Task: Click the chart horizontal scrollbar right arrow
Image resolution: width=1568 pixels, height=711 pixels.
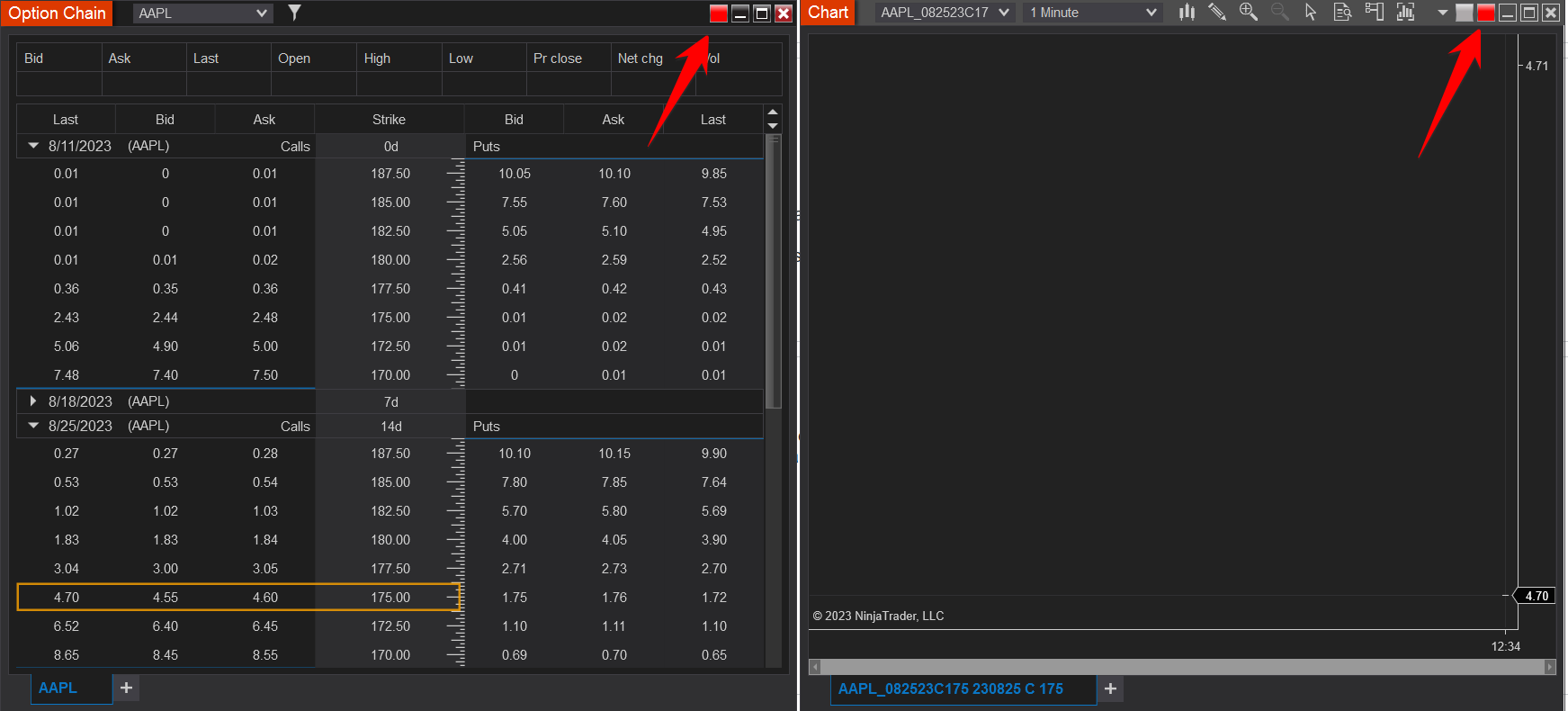Action: [x=1550, y=667]
